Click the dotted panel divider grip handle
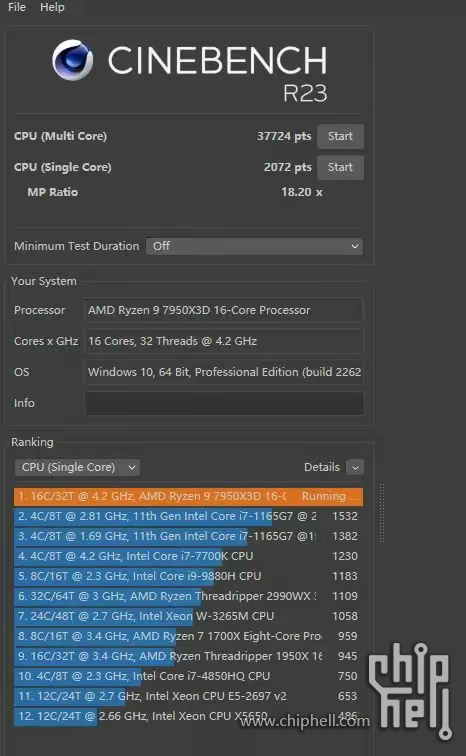The image size is (466, 756). tap(382, 513)
